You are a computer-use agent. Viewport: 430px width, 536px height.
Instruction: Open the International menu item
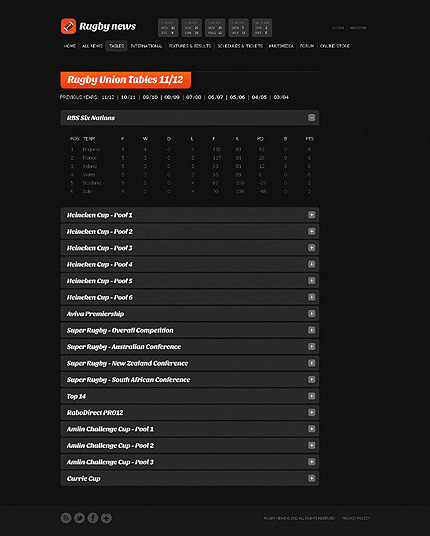(146, 46)
